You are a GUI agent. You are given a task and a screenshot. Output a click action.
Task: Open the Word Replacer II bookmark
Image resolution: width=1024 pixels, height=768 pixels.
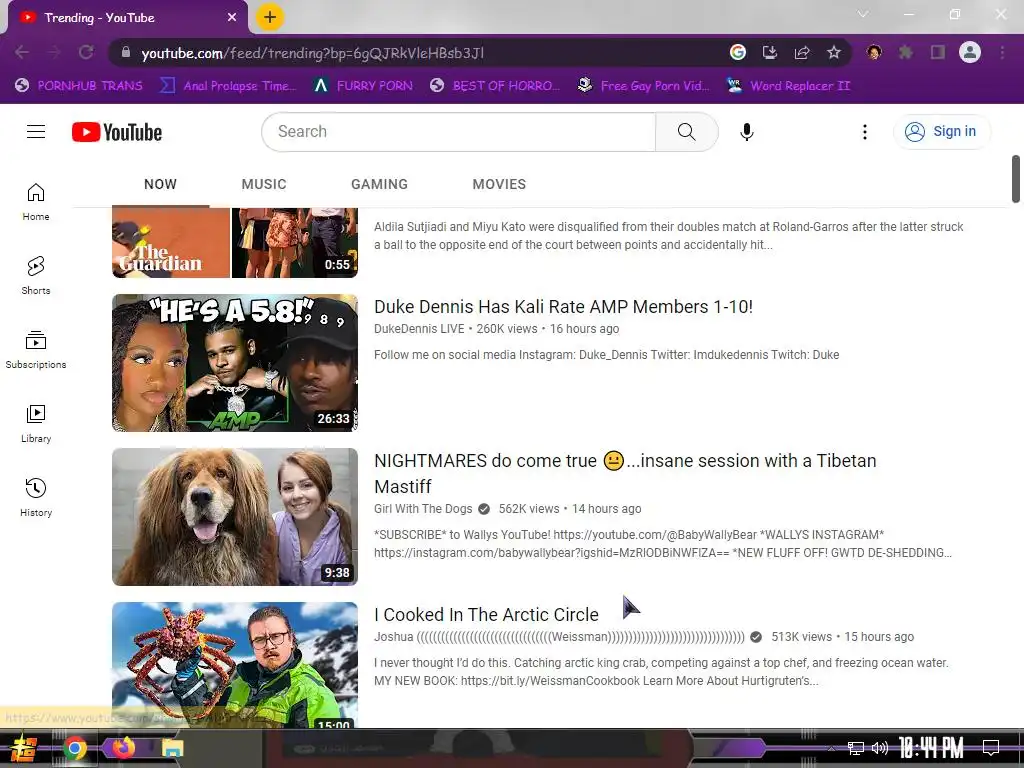[788, 86]
